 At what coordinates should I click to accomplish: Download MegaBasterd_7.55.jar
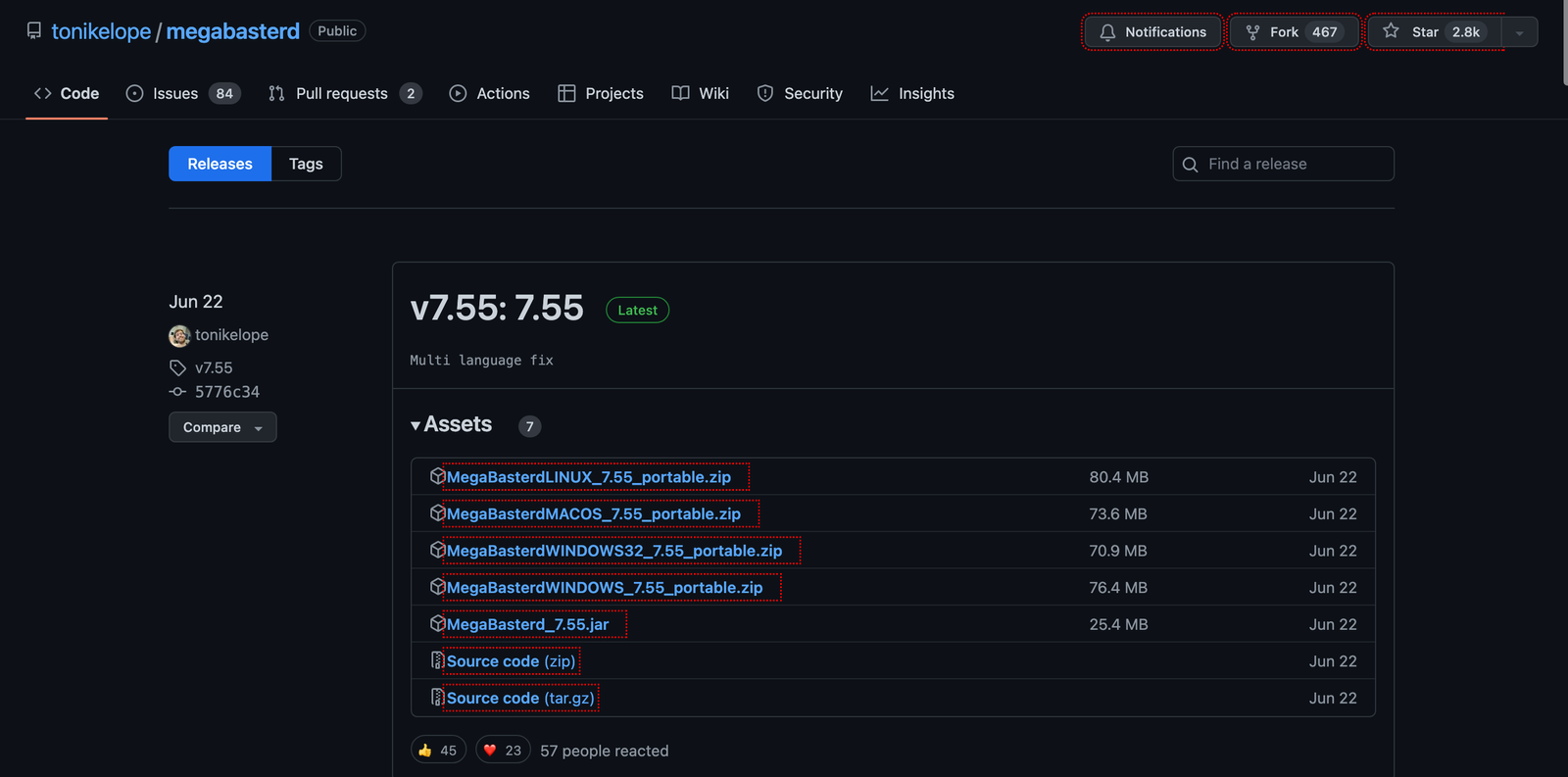click(527, 624)
